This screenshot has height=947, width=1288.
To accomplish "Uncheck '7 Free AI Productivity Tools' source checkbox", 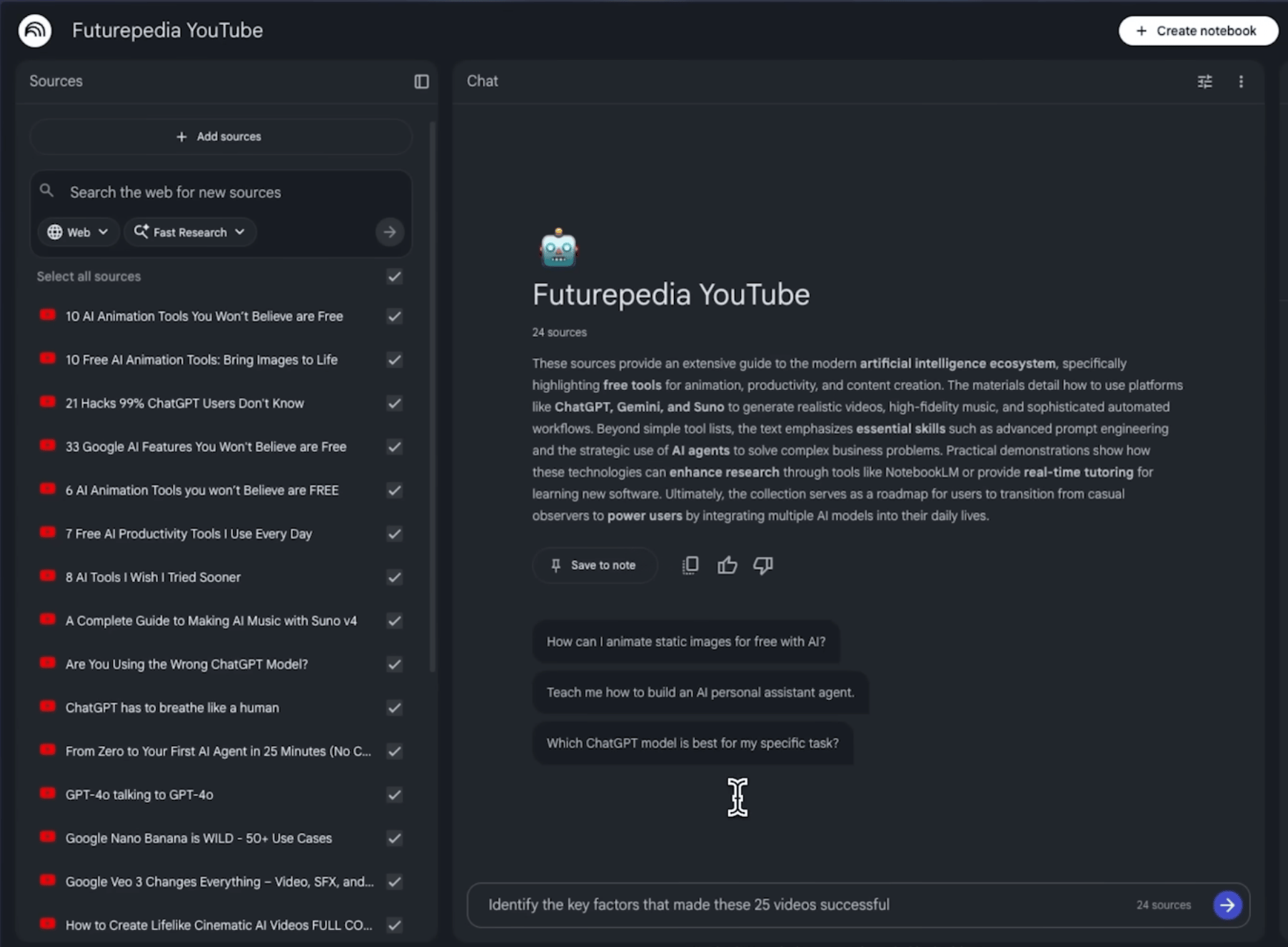I will click(394, 534).
